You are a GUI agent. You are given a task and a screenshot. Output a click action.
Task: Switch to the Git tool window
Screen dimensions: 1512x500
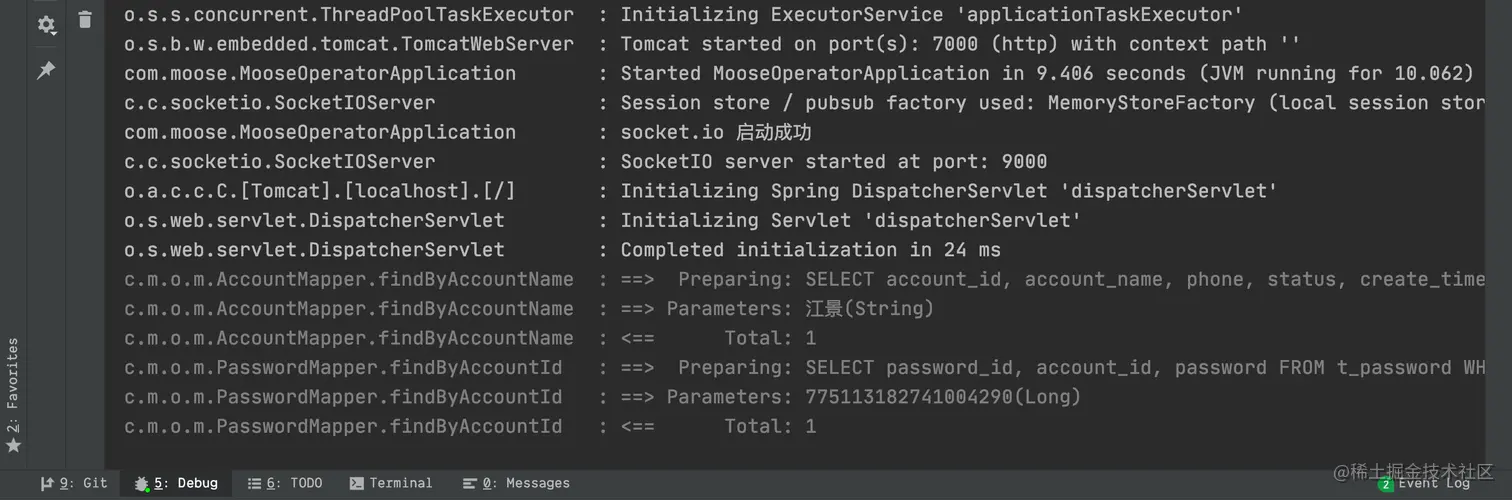pos(74,483)
